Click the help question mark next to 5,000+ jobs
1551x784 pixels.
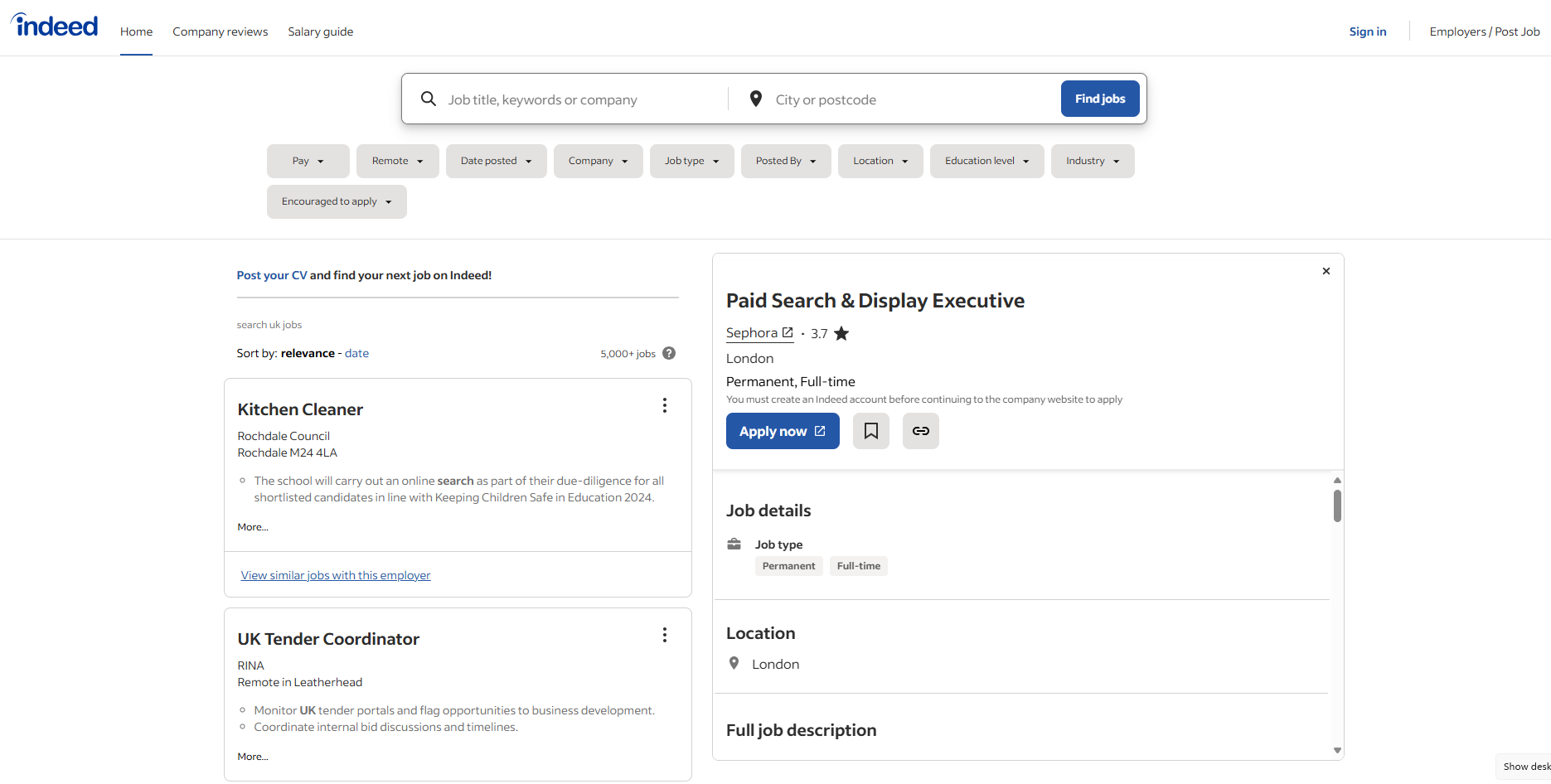tap(669, 353)
